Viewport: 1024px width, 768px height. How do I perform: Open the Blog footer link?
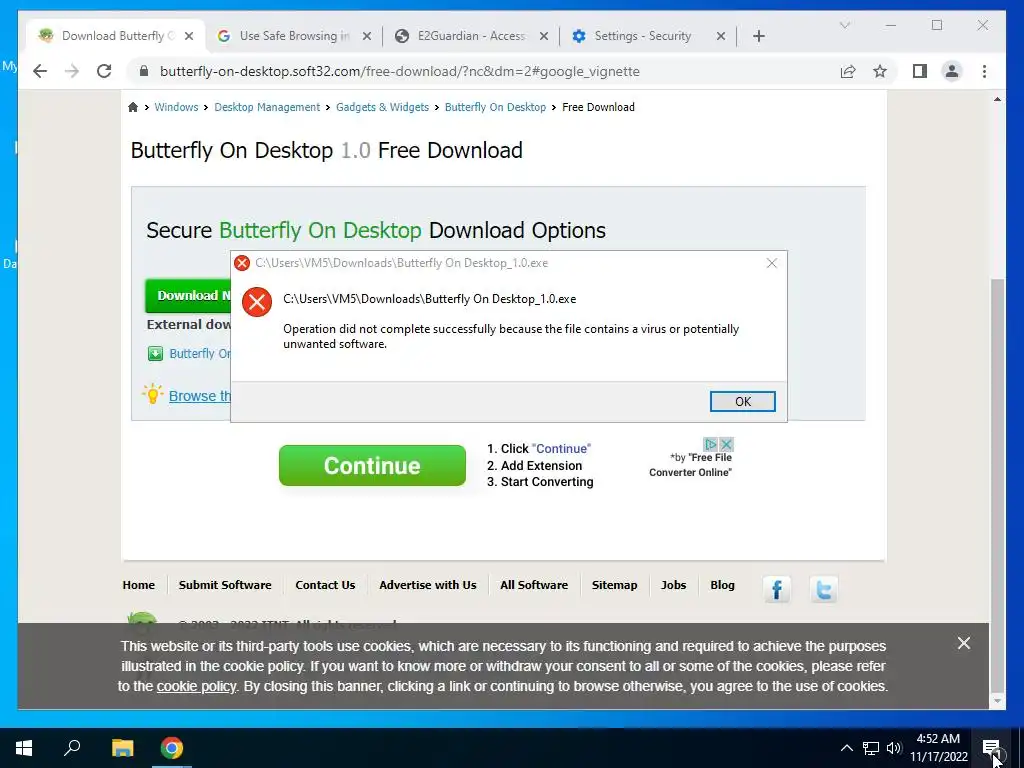tap(722, 585)
